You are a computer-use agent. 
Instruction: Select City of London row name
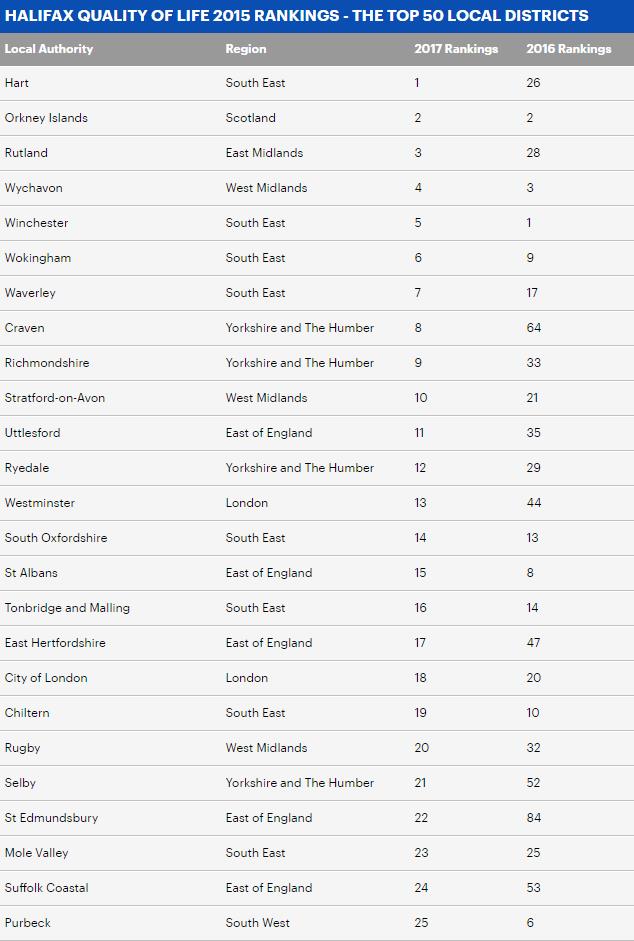click(46, 678)
